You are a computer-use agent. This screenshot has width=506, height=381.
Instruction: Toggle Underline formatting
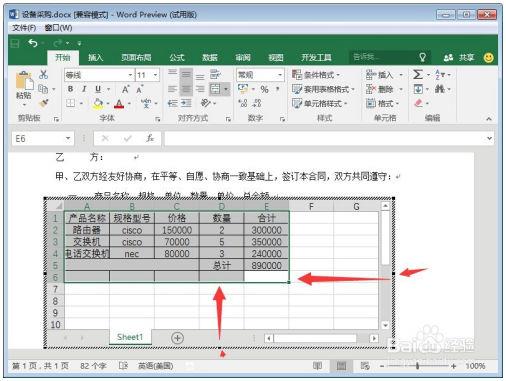(98, 89)
